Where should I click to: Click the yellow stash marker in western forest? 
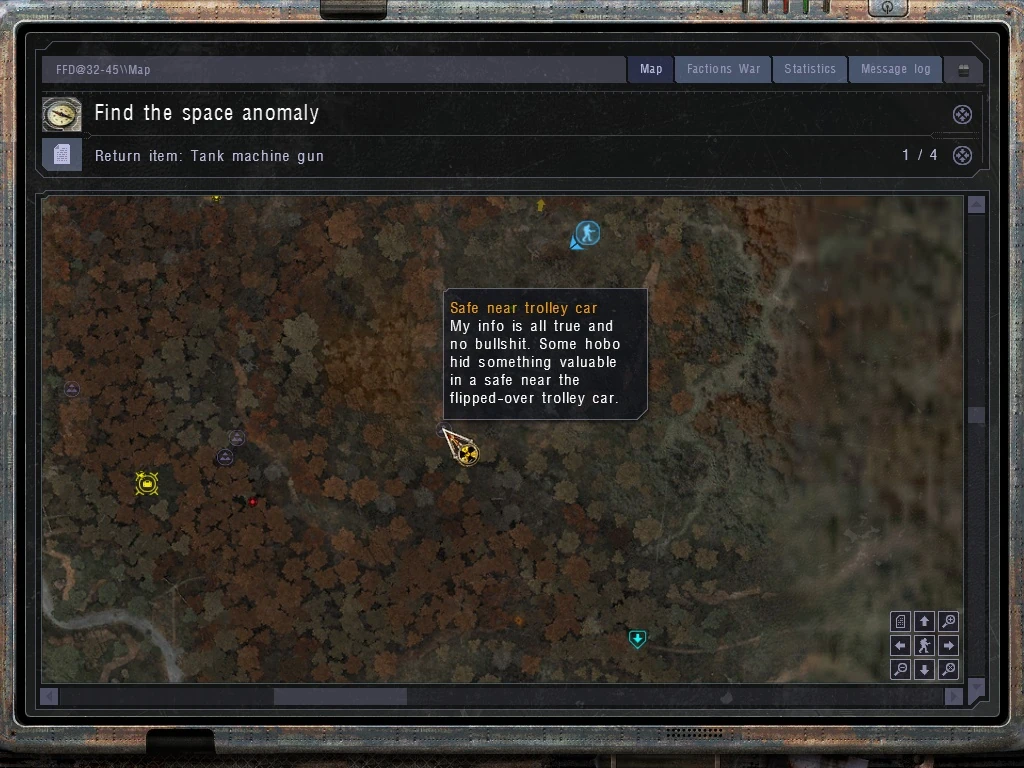147,483
